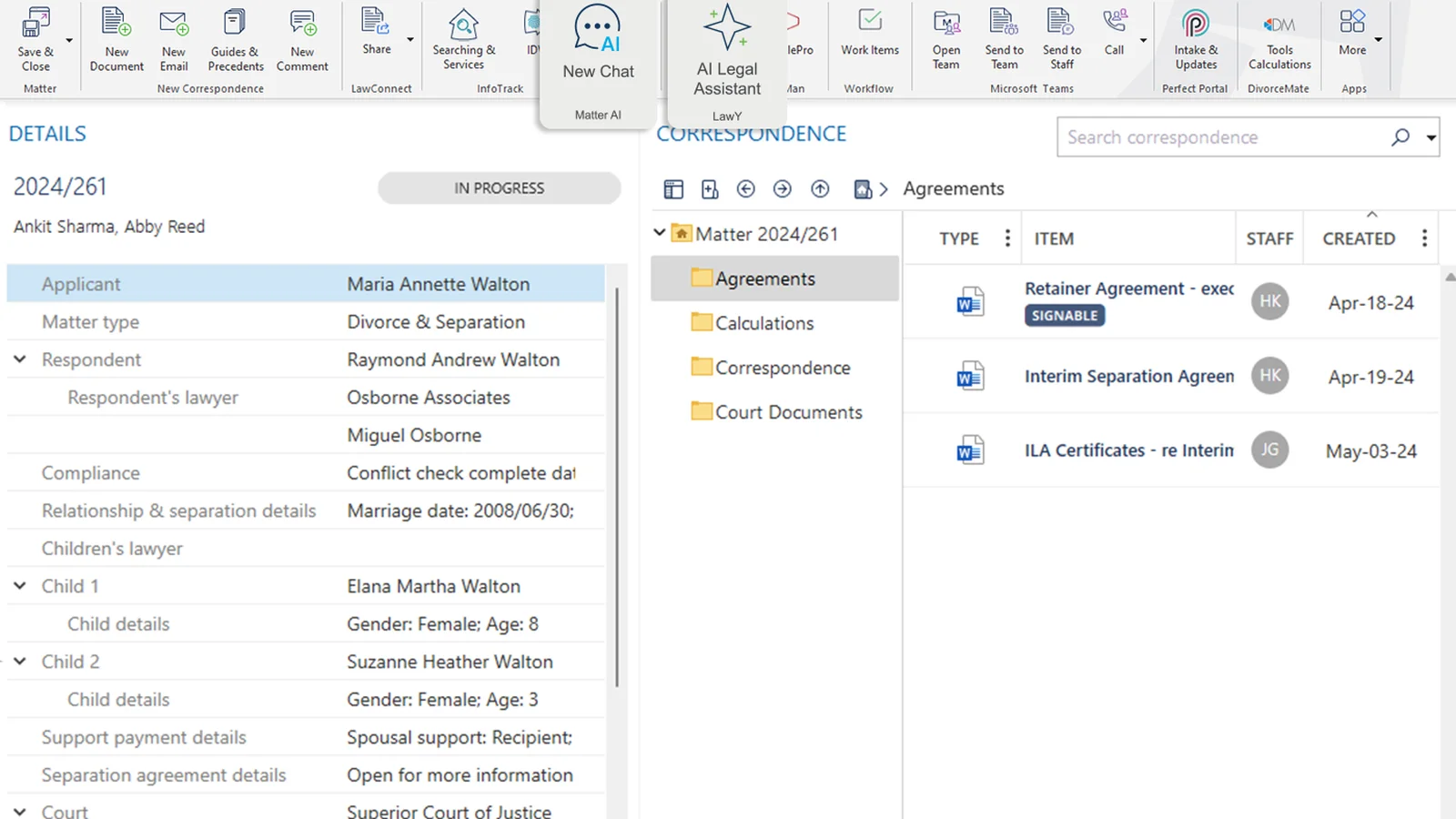Screen dimensions: 1456x819
Task: Open the ILA Certificates item
Action: click(x=1129, y=450)
